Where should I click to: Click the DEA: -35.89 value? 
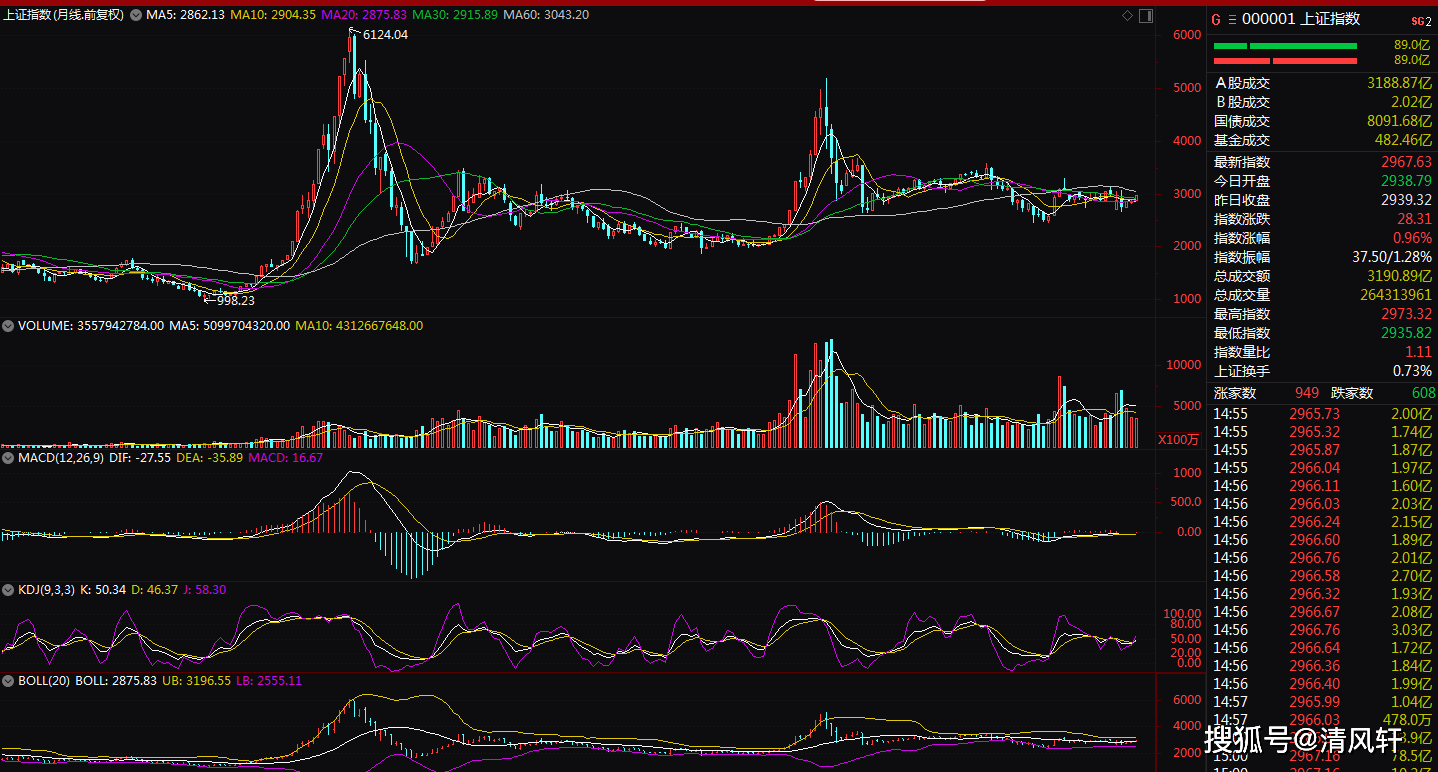coord(210,458)
